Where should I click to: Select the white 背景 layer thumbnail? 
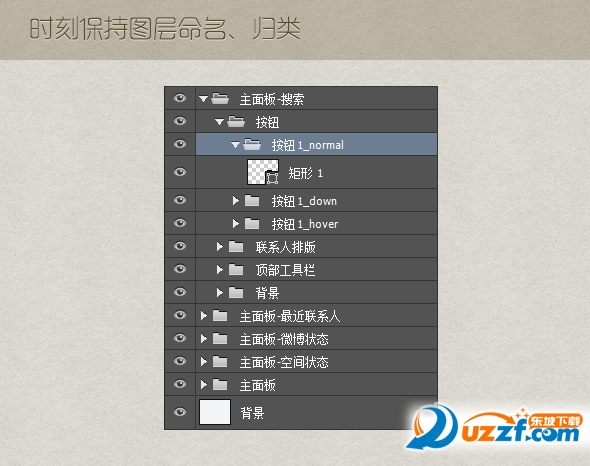point(214,412)
